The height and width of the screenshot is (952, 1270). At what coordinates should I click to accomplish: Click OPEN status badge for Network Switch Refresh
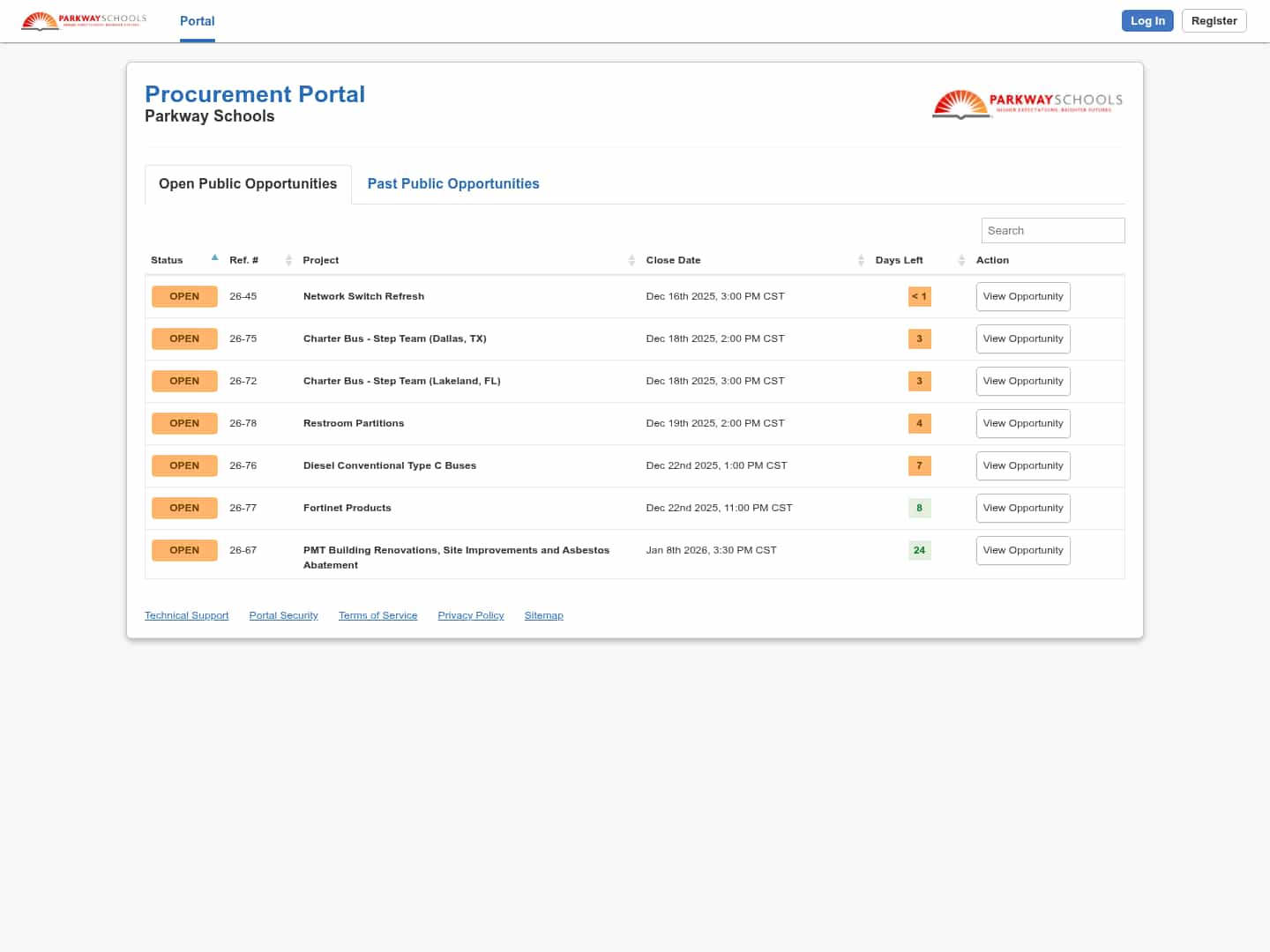(x=184, y=296)
